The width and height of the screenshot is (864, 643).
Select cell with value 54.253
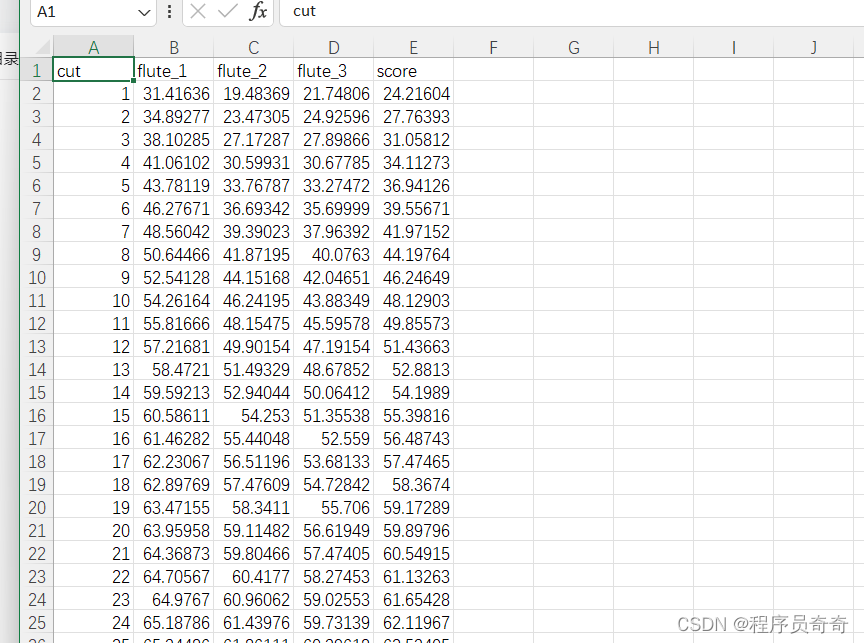(x=253, y=415)
